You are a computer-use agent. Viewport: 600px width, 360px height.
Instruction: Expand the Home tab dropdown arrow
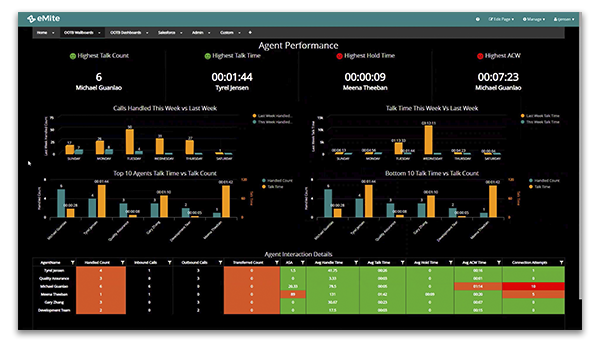coord(53,33)
